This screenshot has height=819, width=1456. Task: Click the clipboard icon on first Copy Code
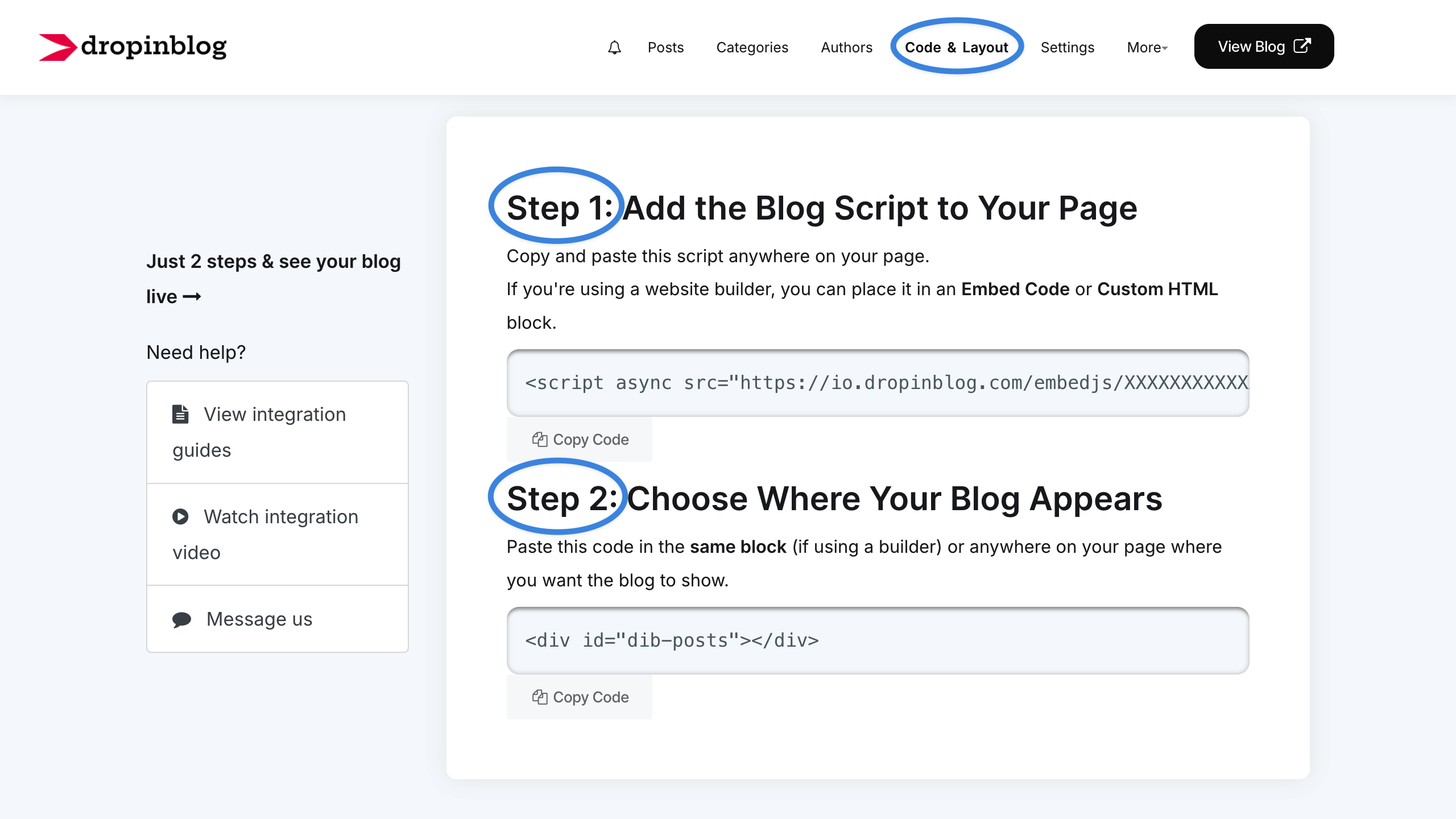point(539,439)
